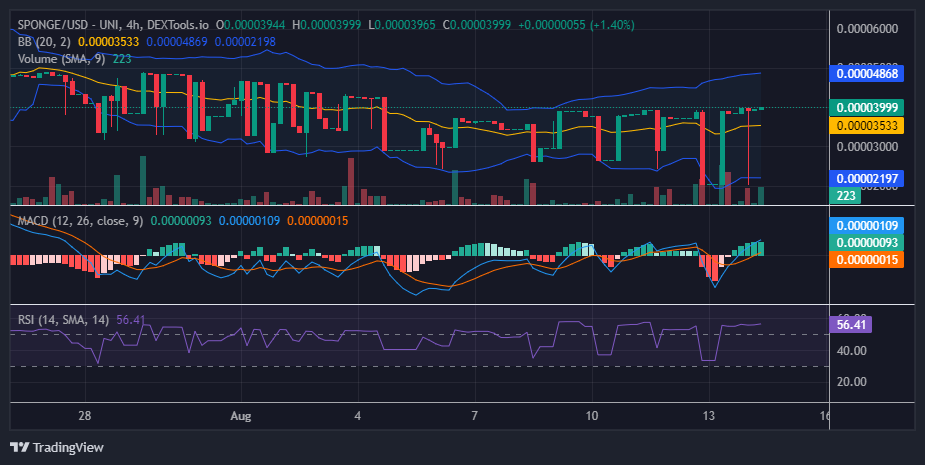Select the MACD (12, 26, close, 9) label

click(80, 221)
